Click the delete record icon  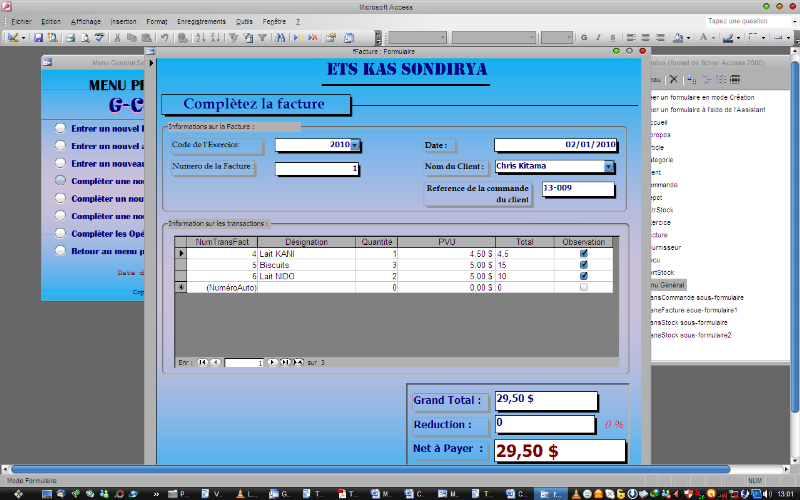coord(314,38)
